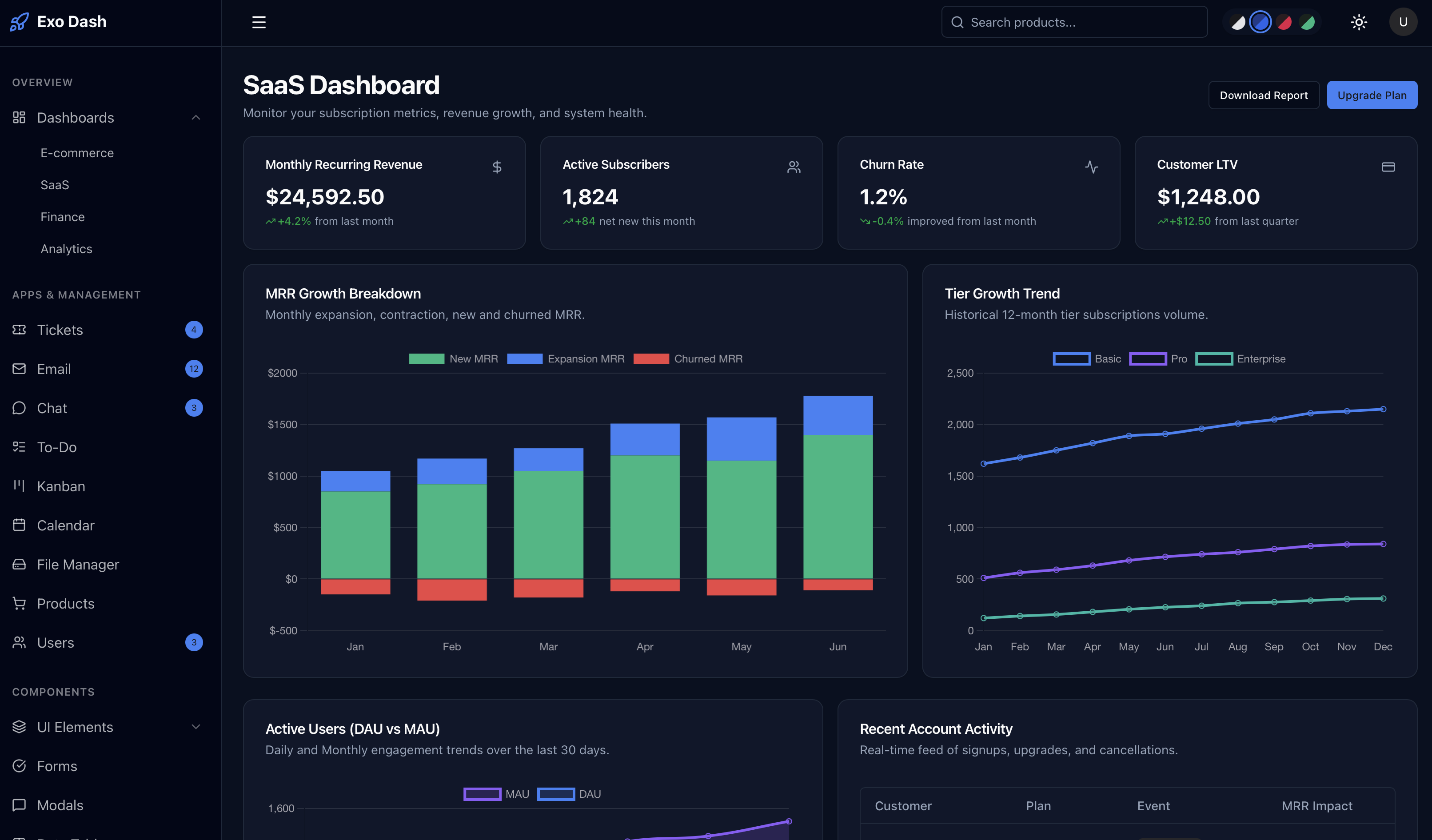
Task: Click the Download Report button
Action: [x=1264, y=96]
